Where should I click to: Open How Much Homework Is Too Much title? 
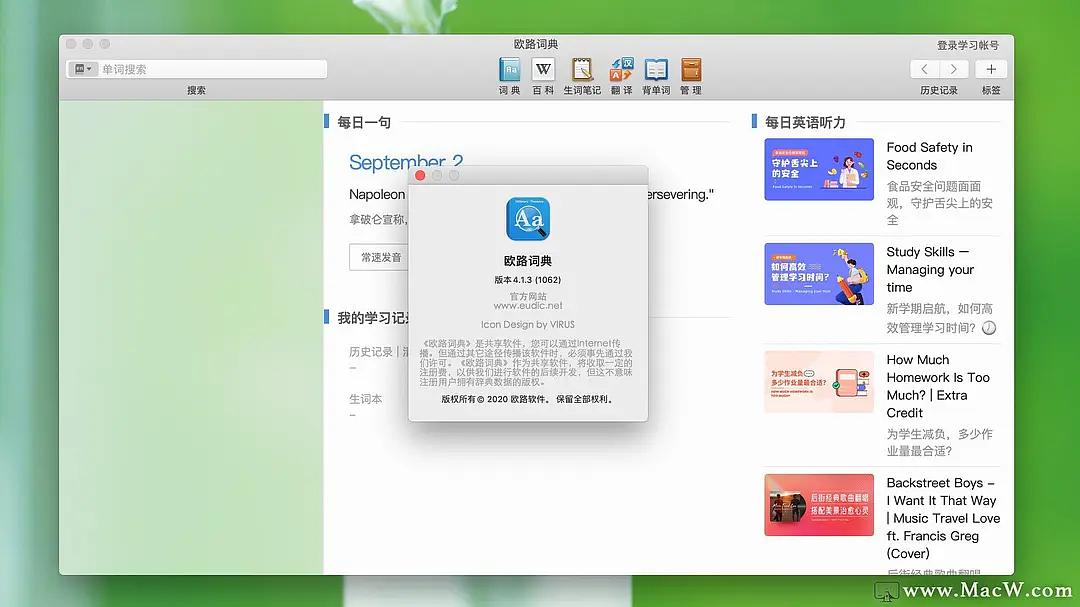(938, 387)
